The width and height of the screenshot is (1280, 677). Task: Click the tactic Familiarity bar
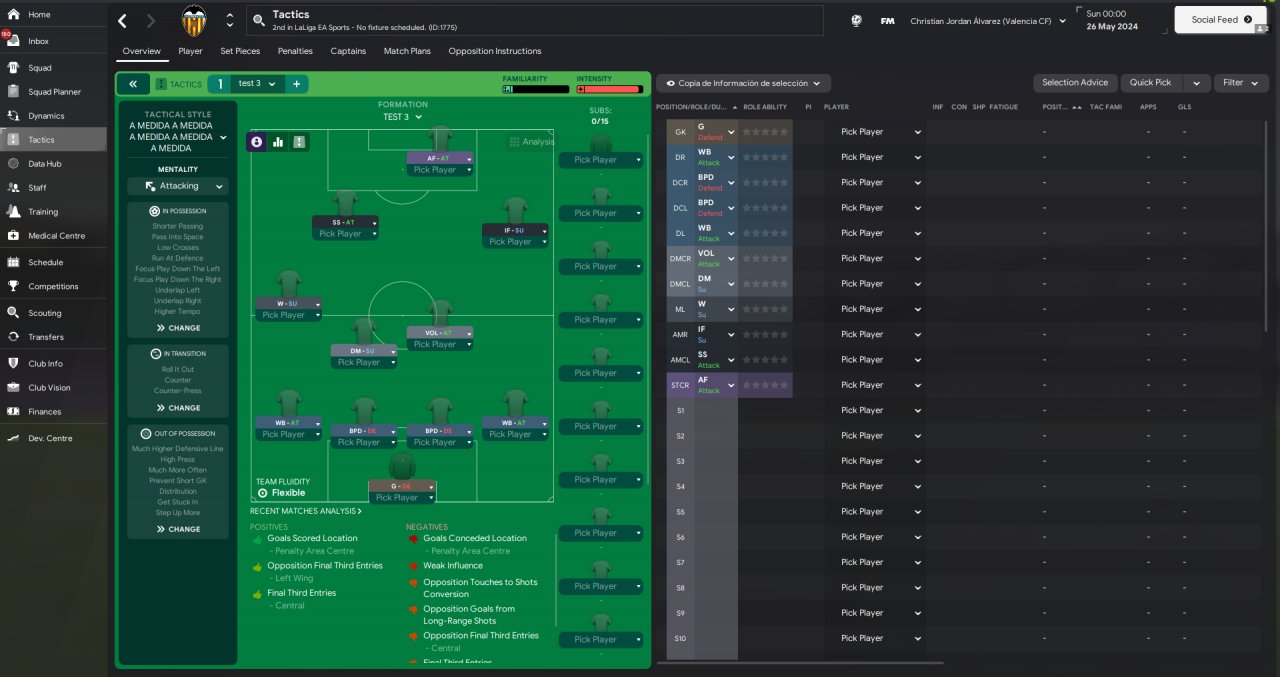[x=536, y=89]
